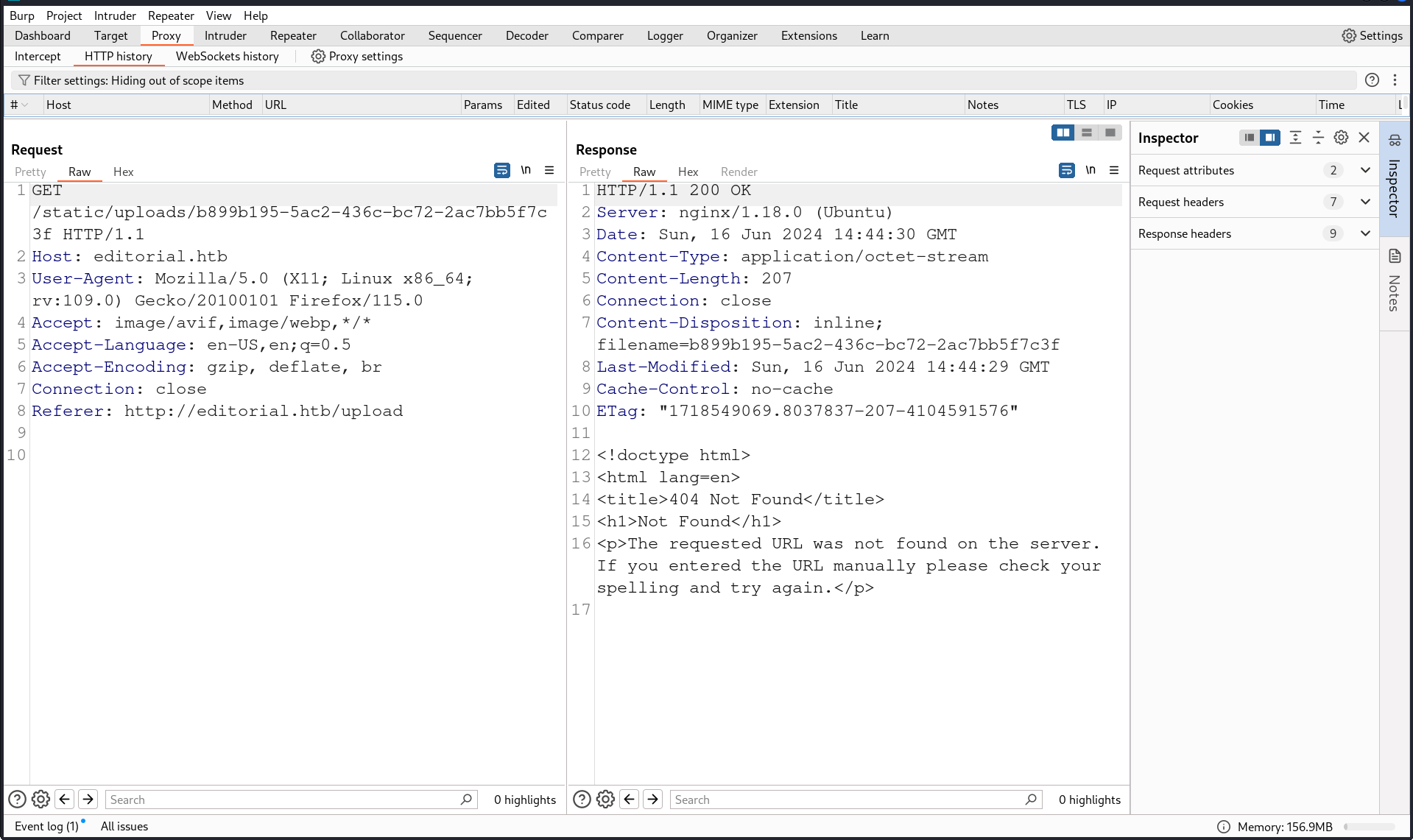
Task: Sort history by Status code column
Action: point(600,105)
